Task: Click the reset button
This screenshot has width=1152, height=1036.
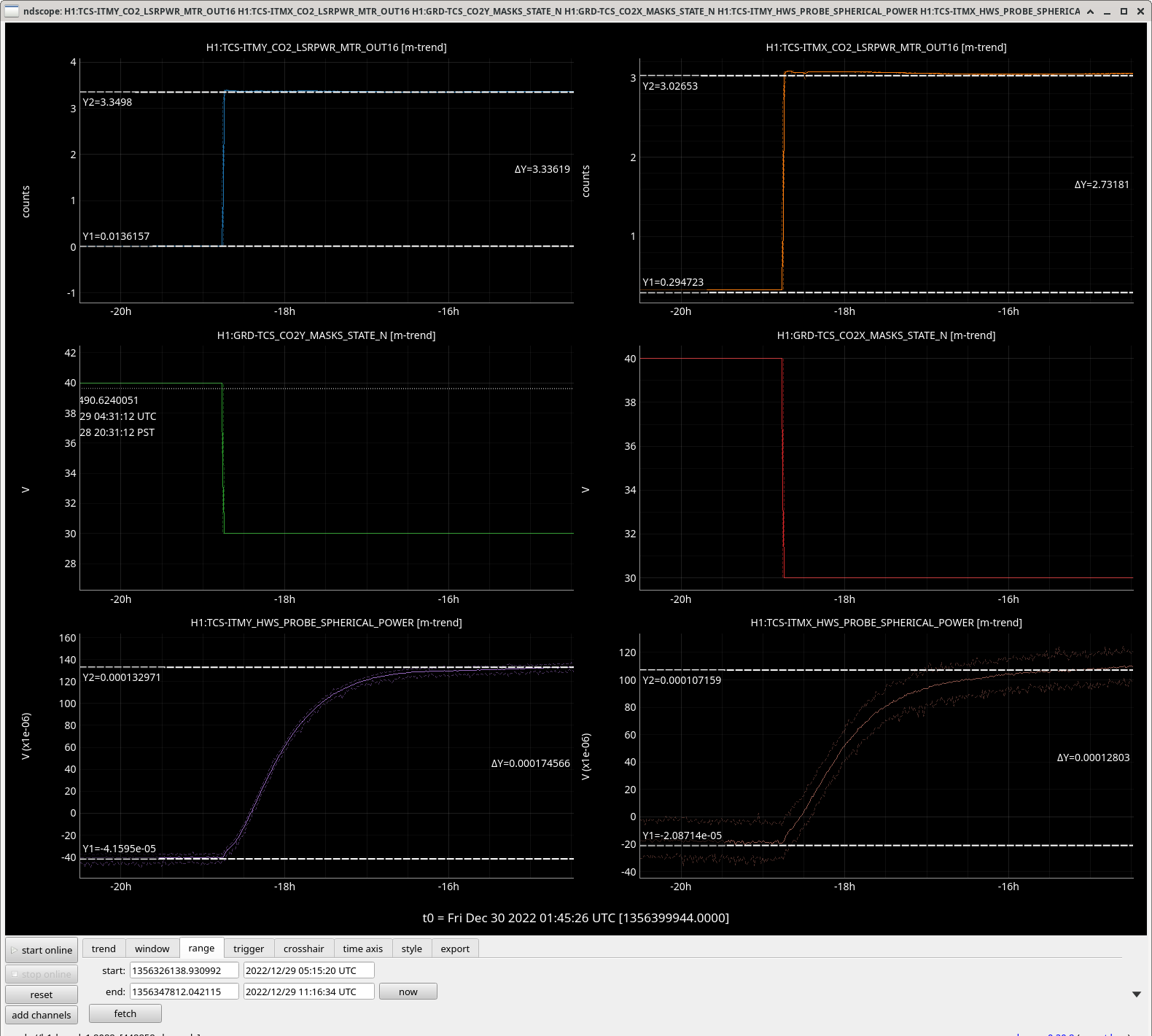Action: click(42, 994)
